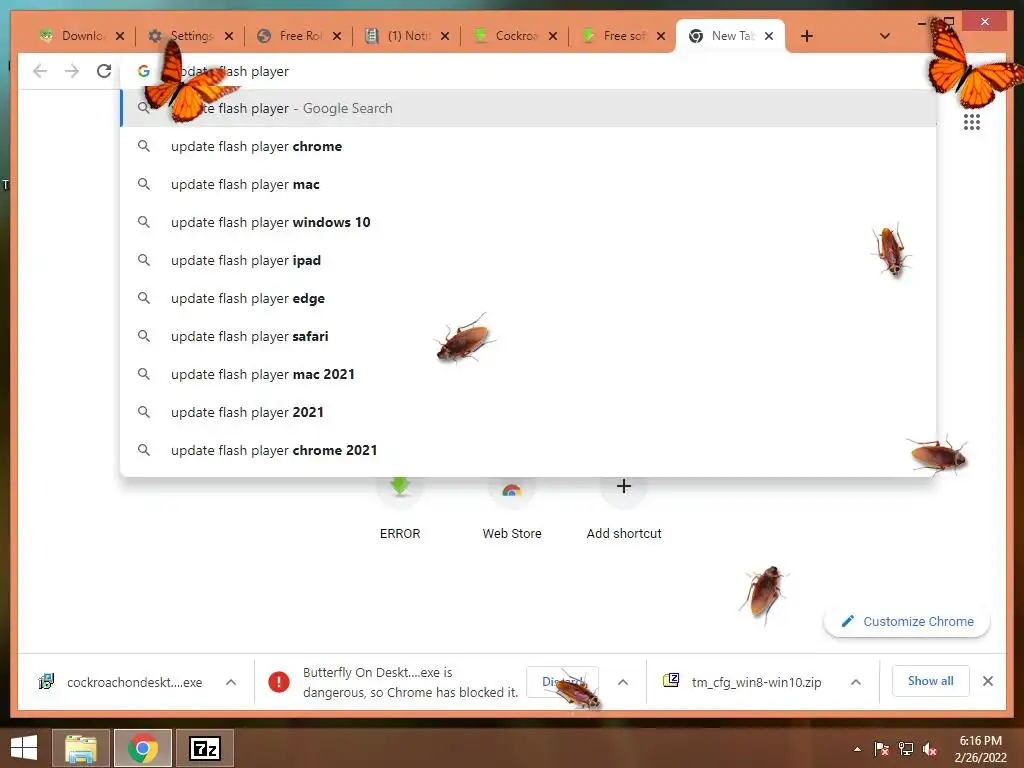Close the New Tab tab
Screen dimensions: 1024x768
[x=769, y=36]
